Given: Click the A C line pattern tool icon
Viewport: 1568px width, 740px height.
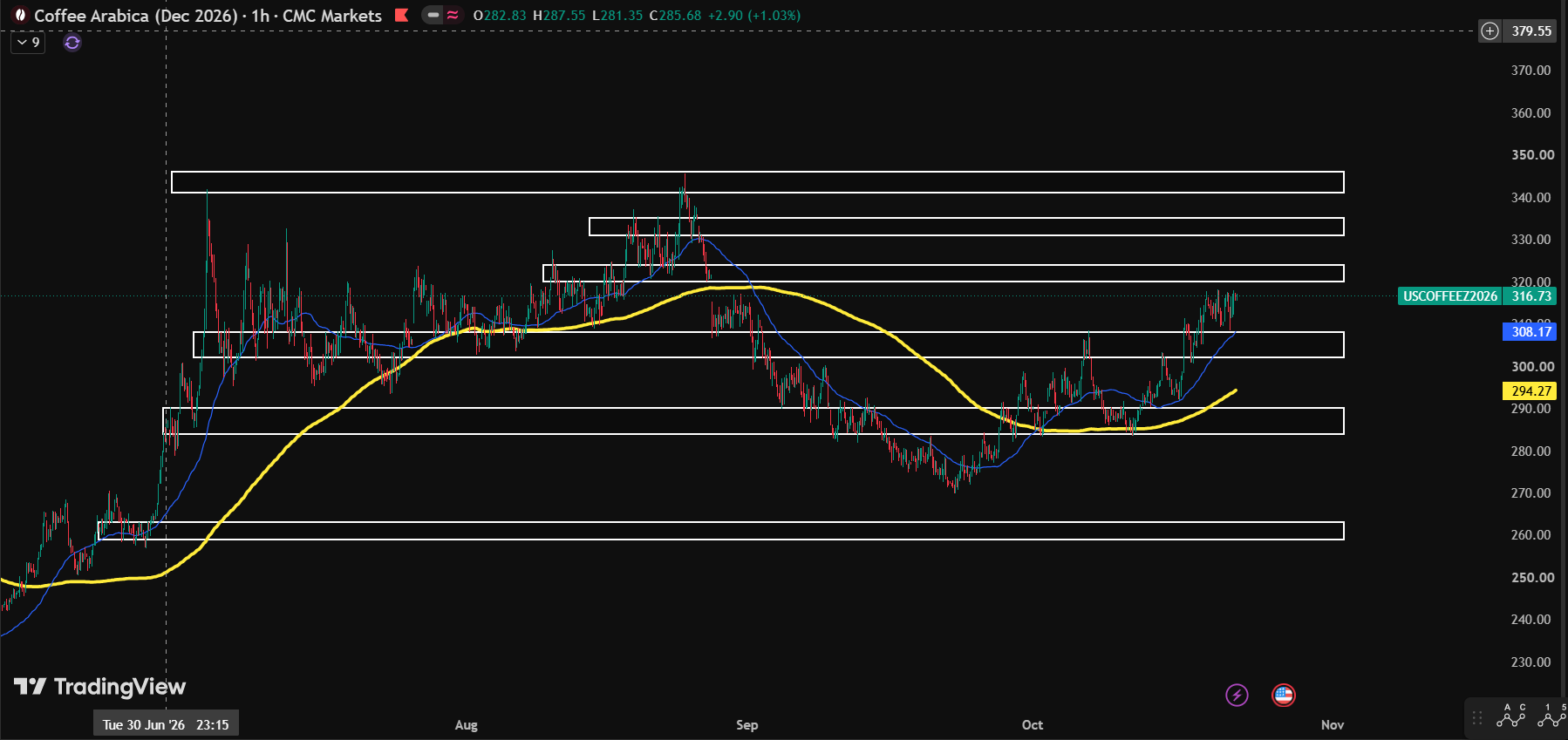Looking at the screenshot, I should pyautogui.click(x=1511, y=716).
